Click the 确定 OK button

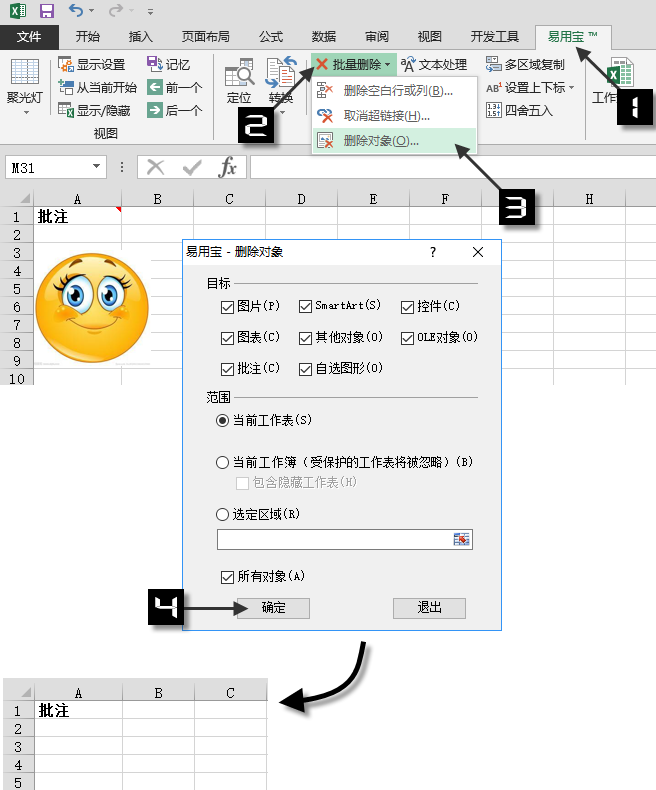point(274,608)
